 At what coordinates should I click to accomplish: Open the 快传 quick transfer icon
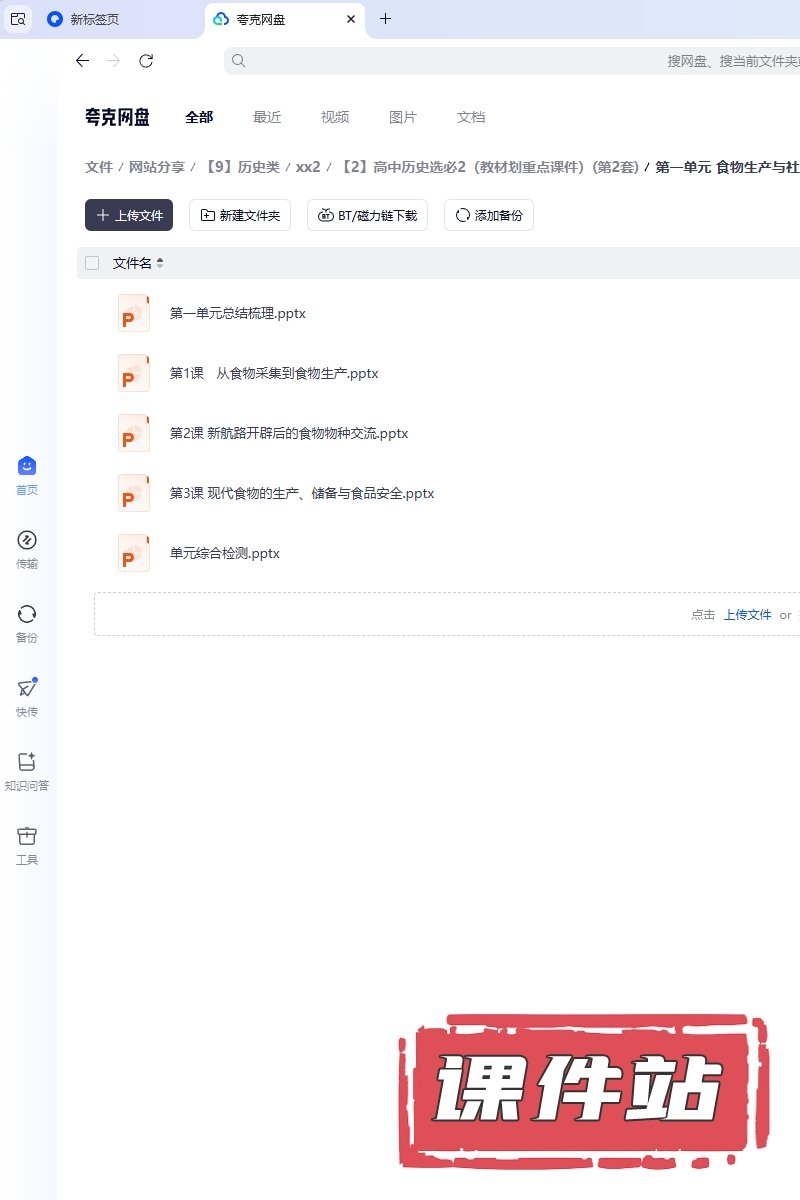(27, 689)
